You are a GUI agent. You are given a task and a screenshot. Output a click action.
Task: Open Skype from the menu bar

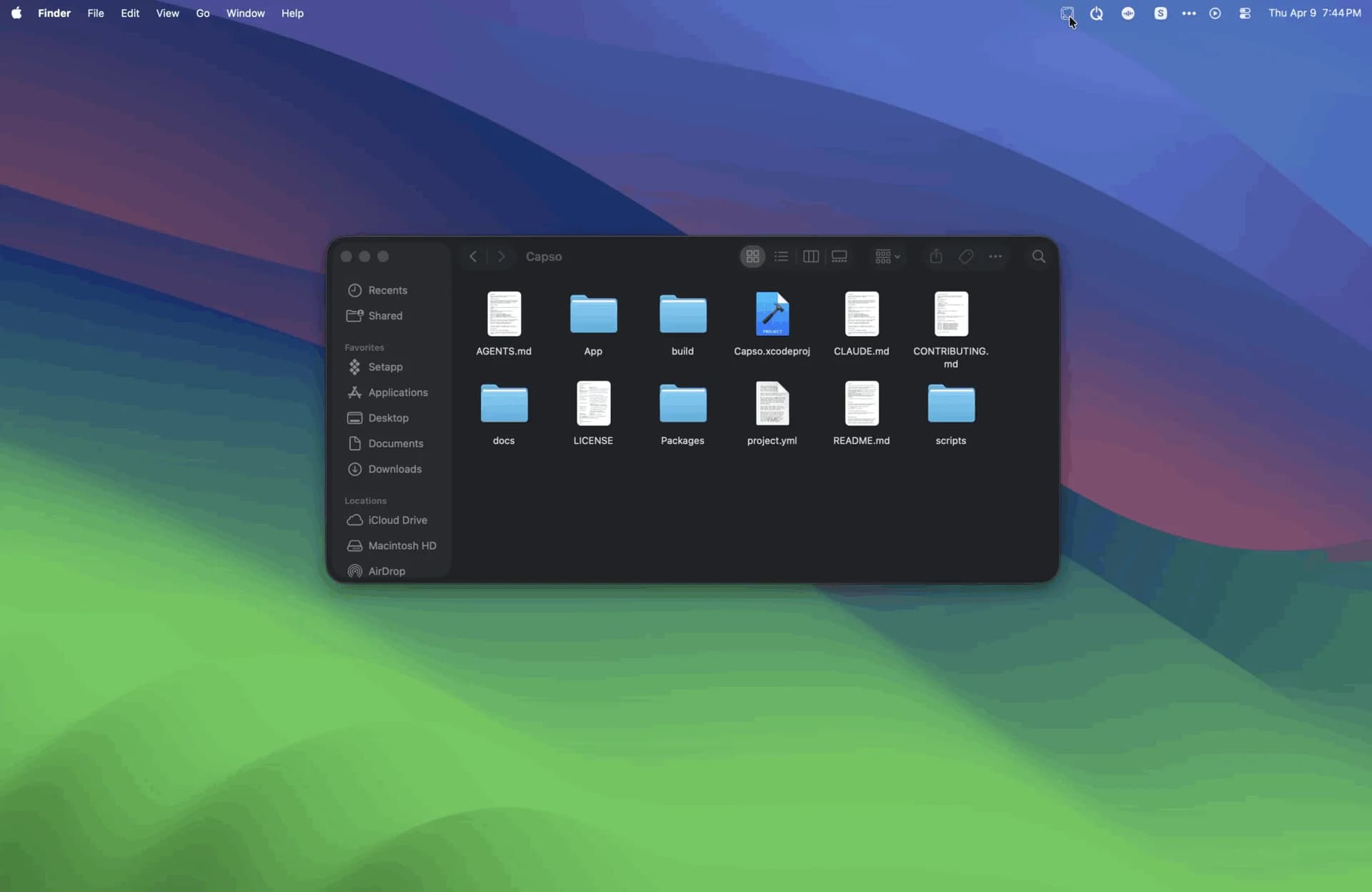tap(1160, 13)
